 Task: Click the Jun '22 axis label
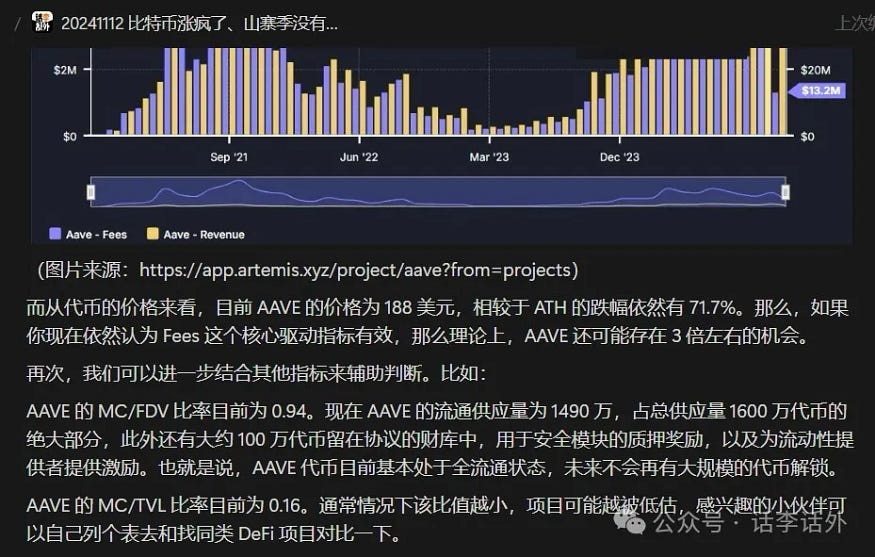click(359, 157)
